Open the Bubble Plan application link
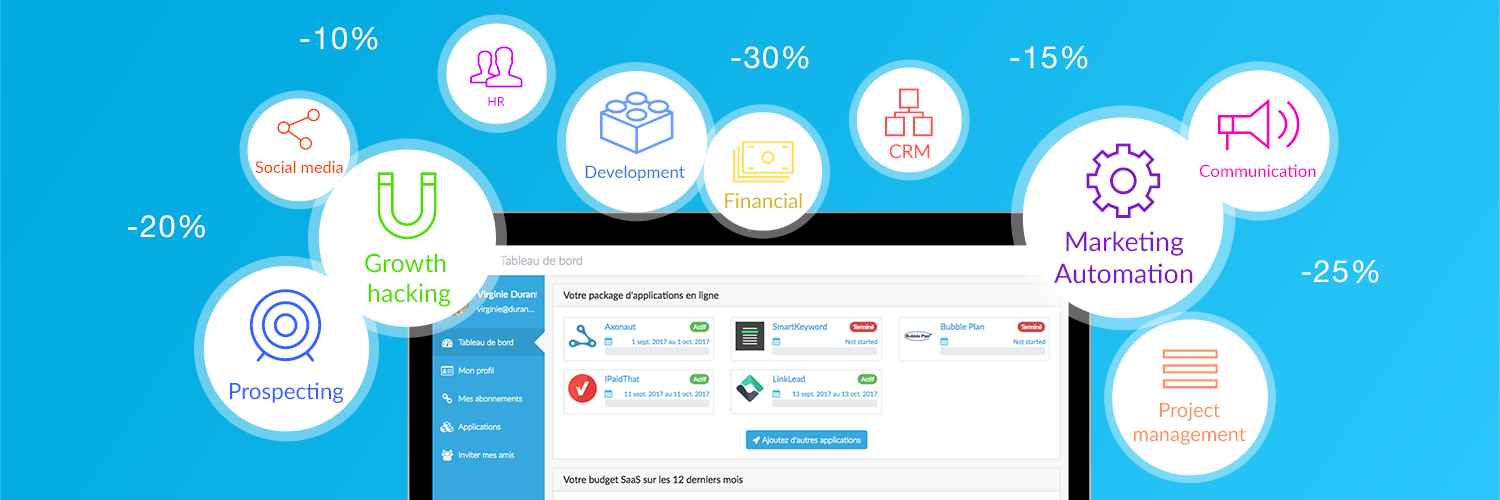 pos(961,327)
